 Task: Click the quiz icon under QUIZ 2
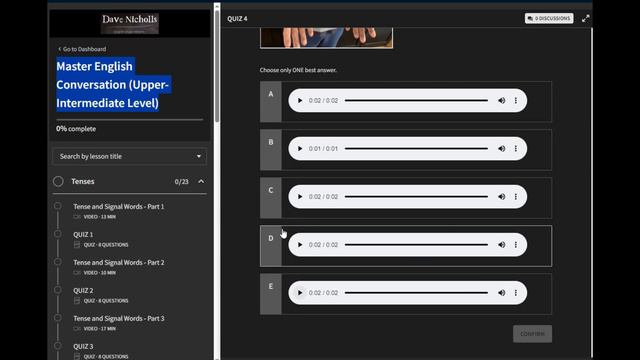[77, 300]
